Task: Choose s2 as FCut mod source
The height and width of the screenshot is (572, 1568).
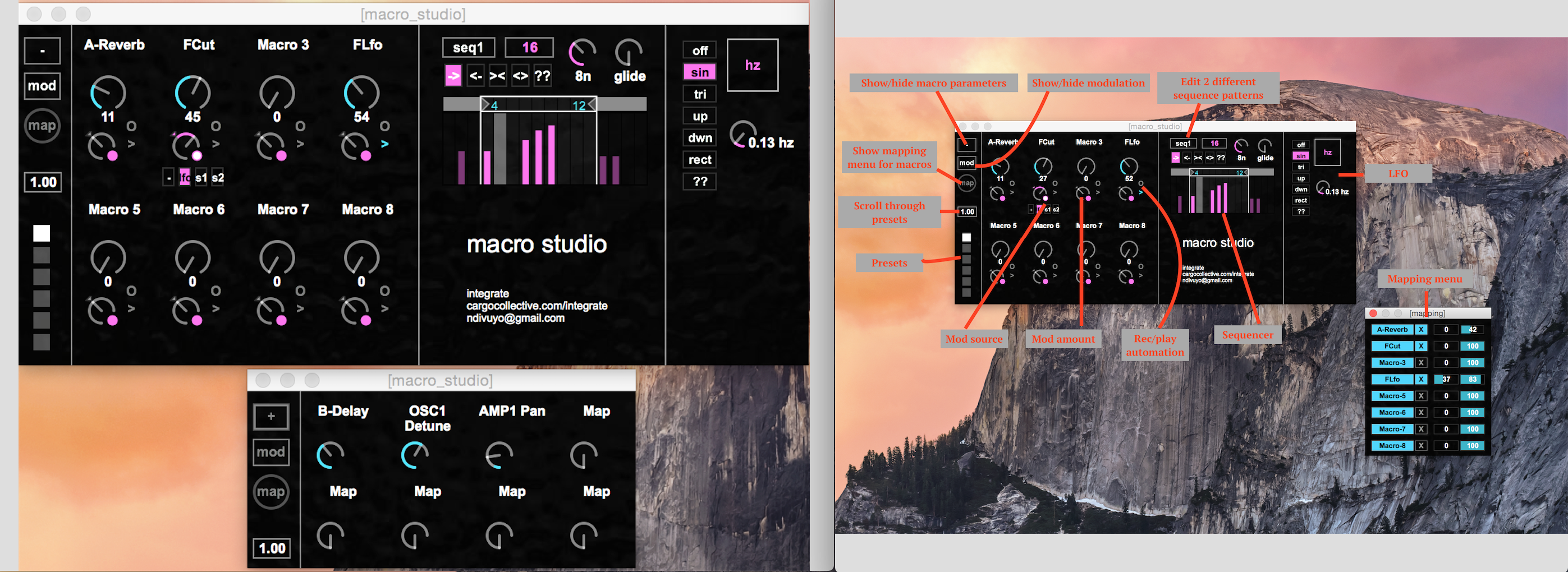Action: pyautogui.click(x=218, y=178)
